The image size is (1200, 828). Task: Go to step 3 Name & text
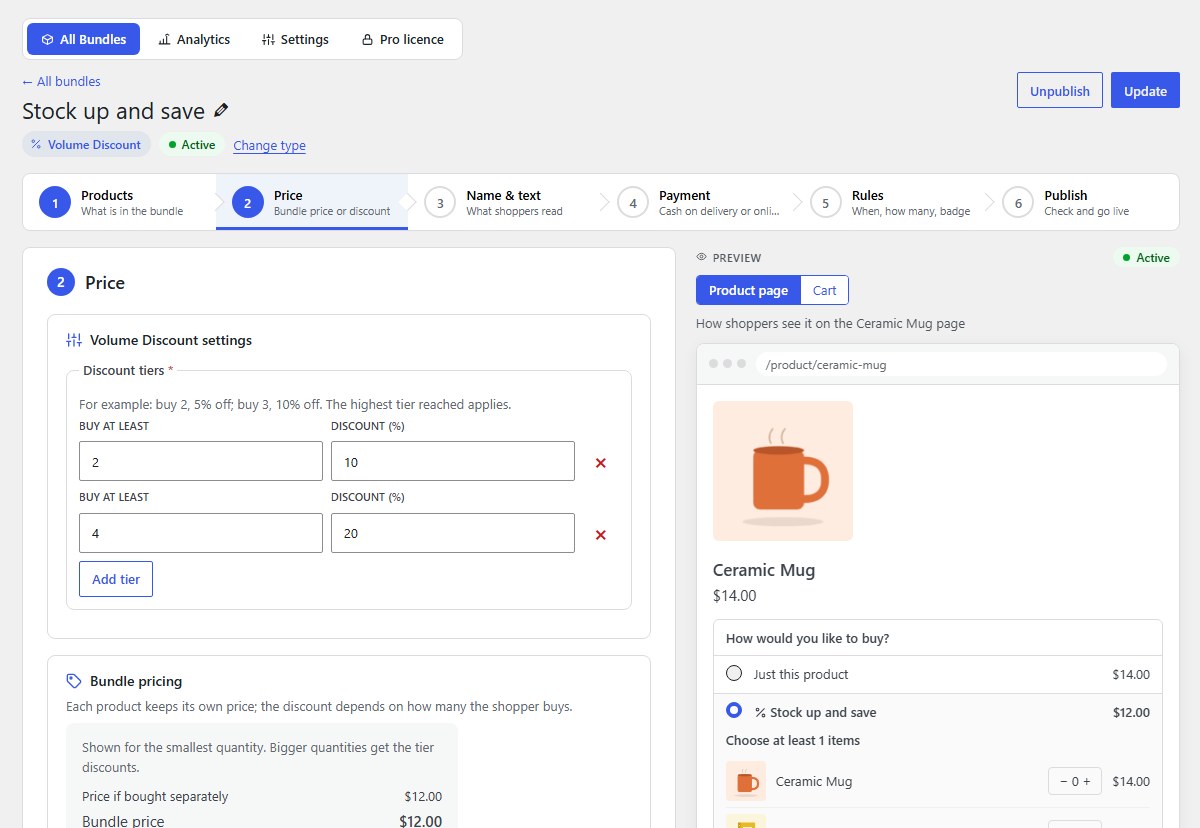pos(505,202)
